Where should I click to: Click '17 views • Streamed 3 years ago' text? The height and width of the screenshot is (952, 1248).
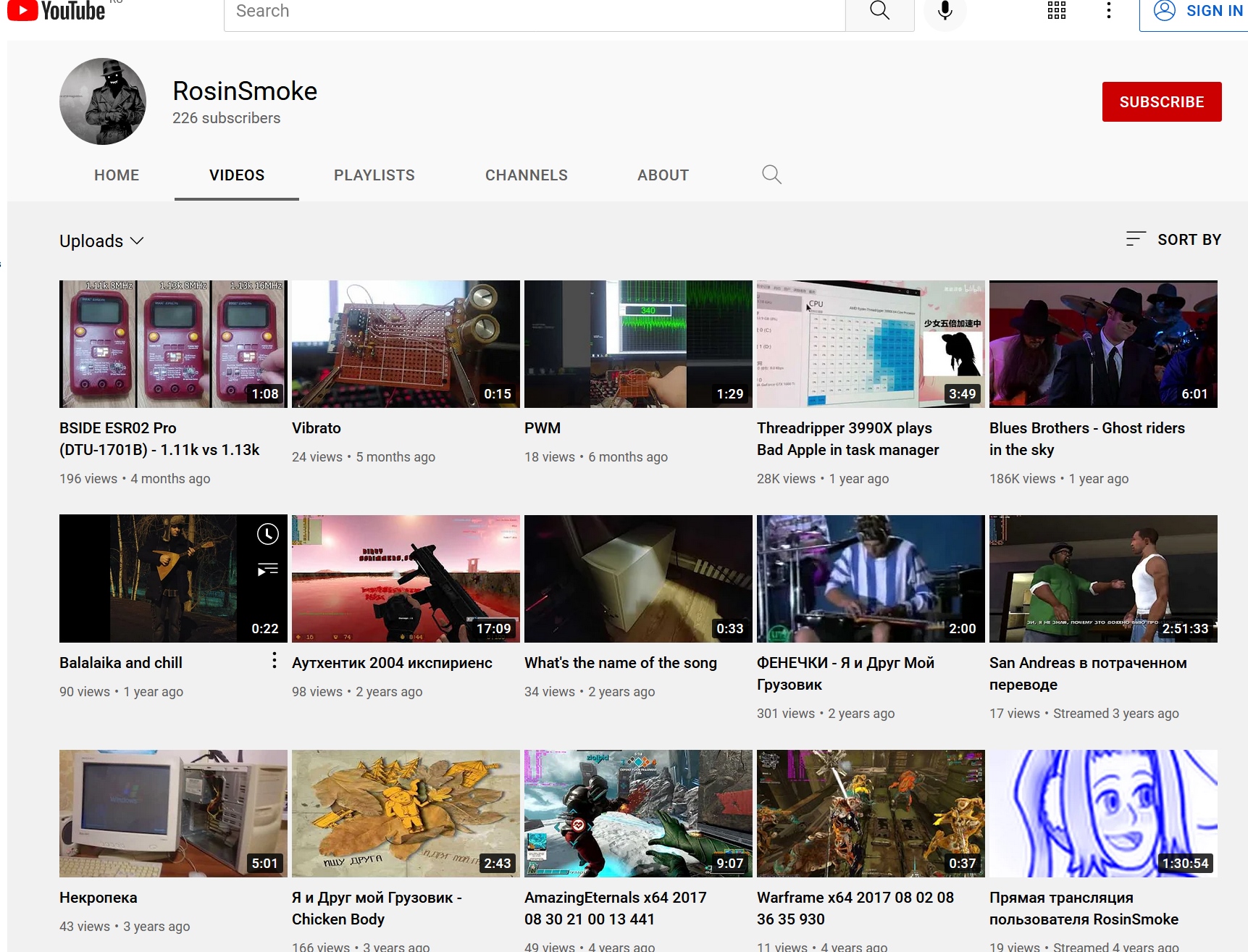coord(1084,714)
